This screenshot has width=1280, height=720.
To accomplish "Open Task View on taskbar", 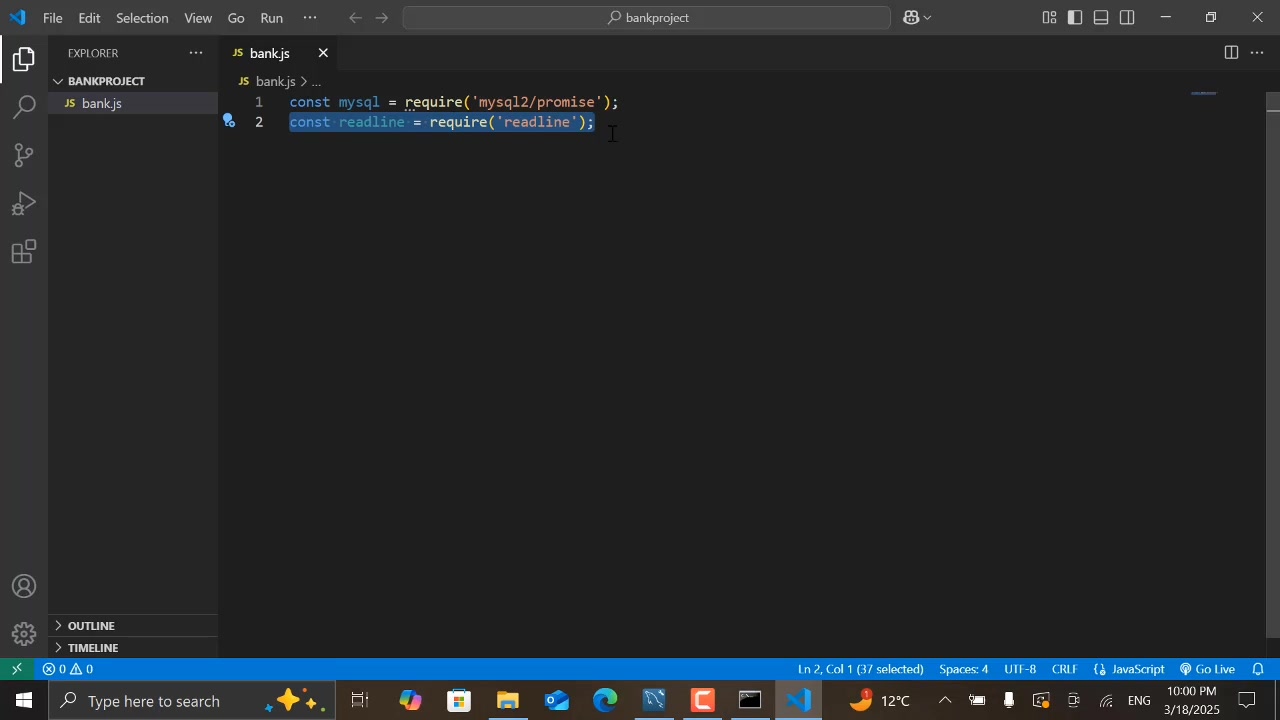I will pyautogui.click(x=360, y=700).
